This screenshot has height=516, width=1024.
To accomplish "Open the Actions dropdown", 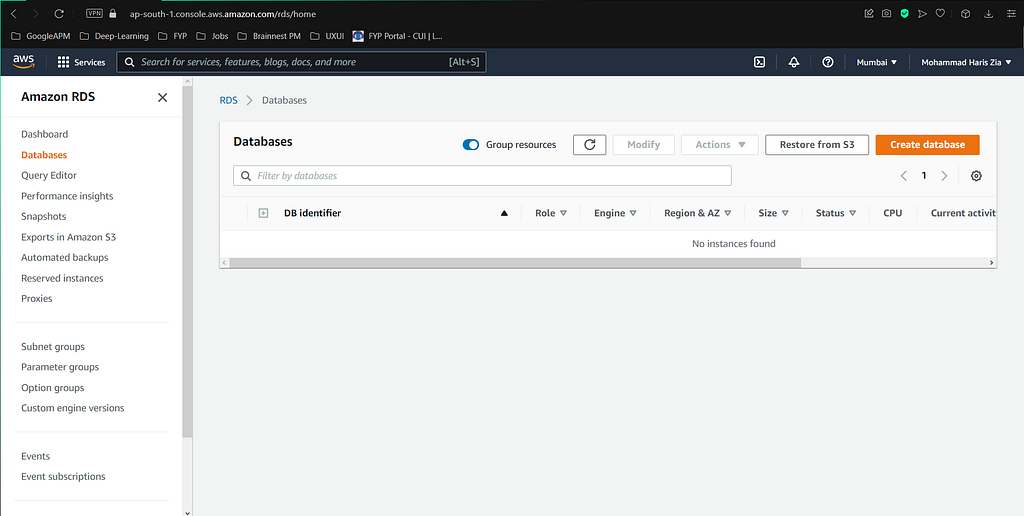I will 720,144.
